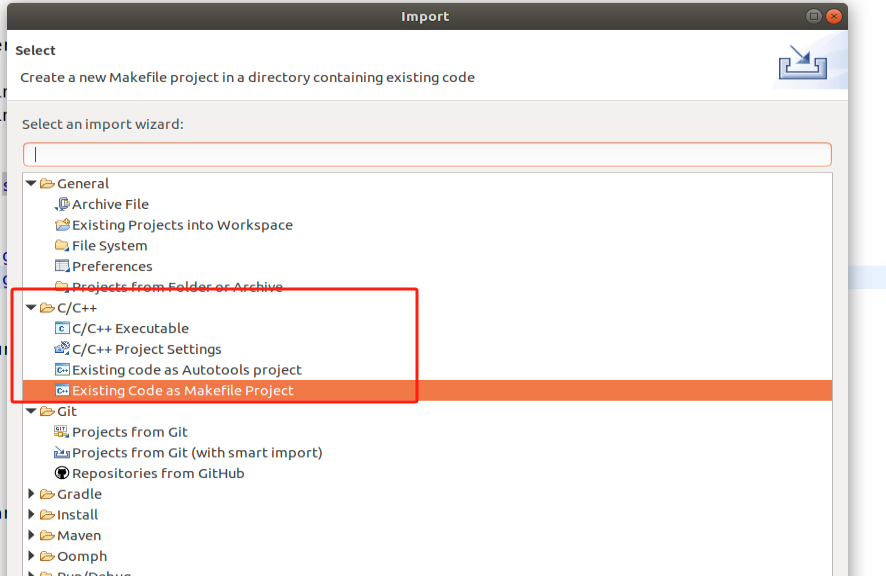Screen dimensions: 886x576
Task: Collapse the Git category
Action: tap(31, 411)
